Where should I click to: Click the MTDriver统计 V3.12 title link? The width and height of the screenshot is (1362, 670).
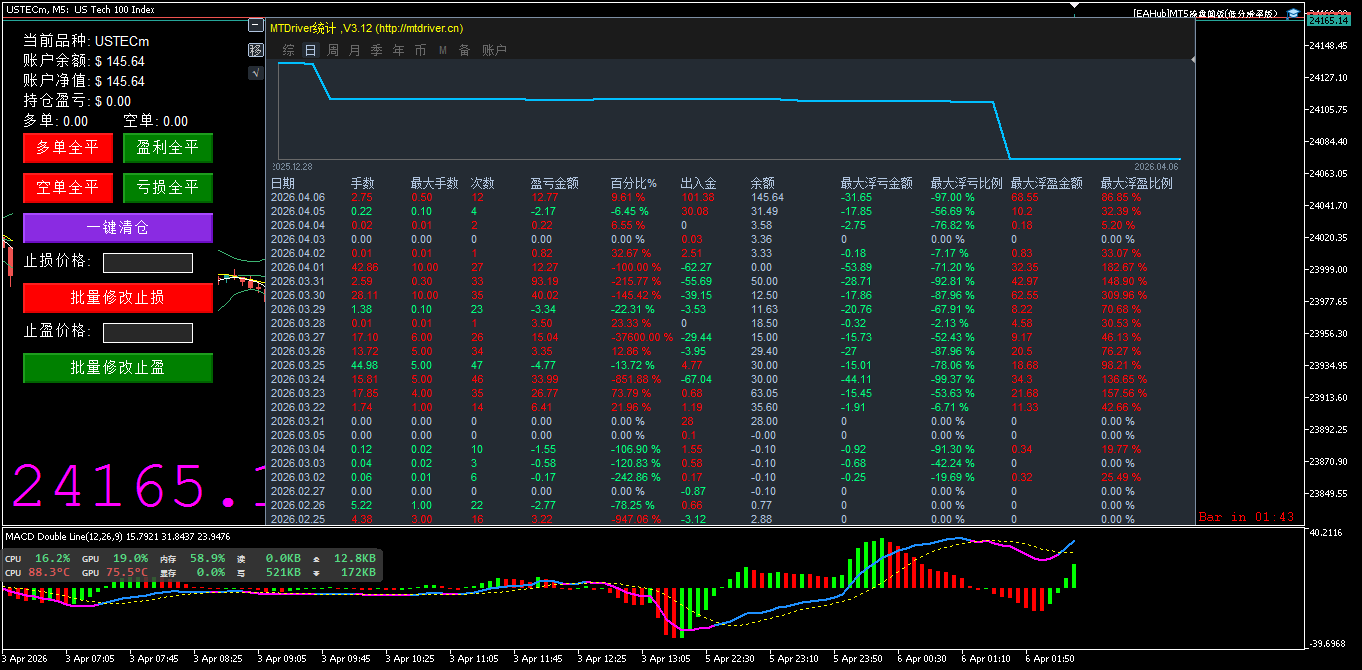(366, 29)
